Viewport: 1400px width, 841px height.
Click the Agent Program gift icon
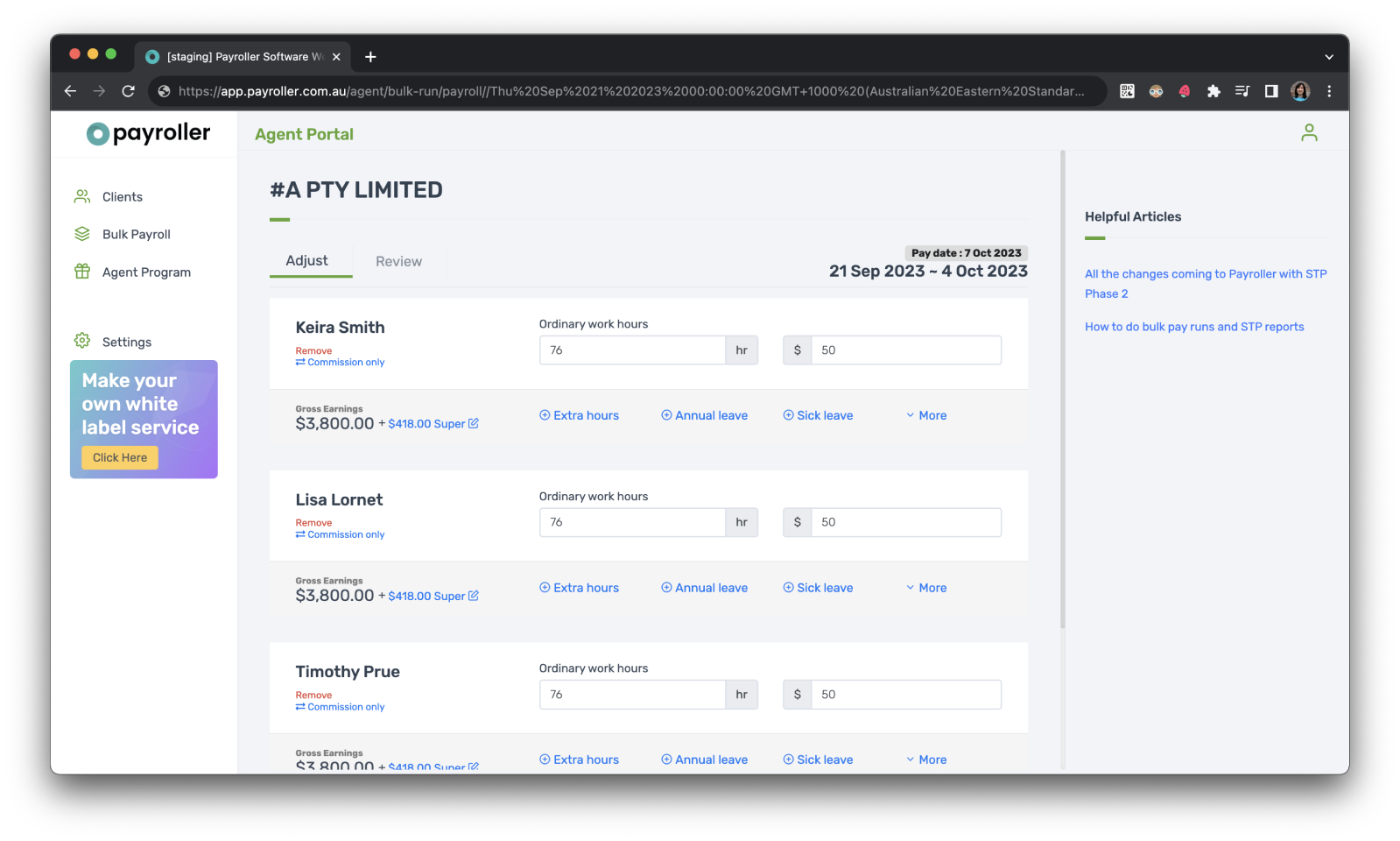tap(82, 272)
